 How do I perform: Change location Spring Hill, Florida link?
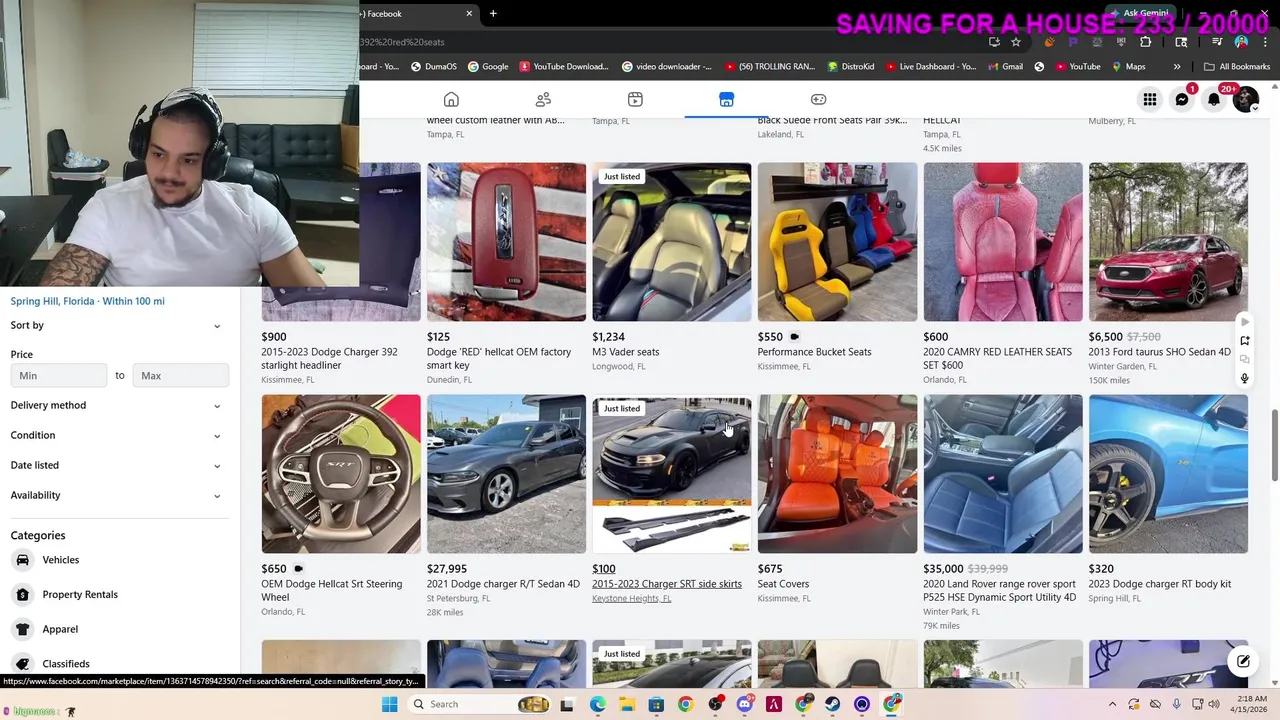coord(88,301)
